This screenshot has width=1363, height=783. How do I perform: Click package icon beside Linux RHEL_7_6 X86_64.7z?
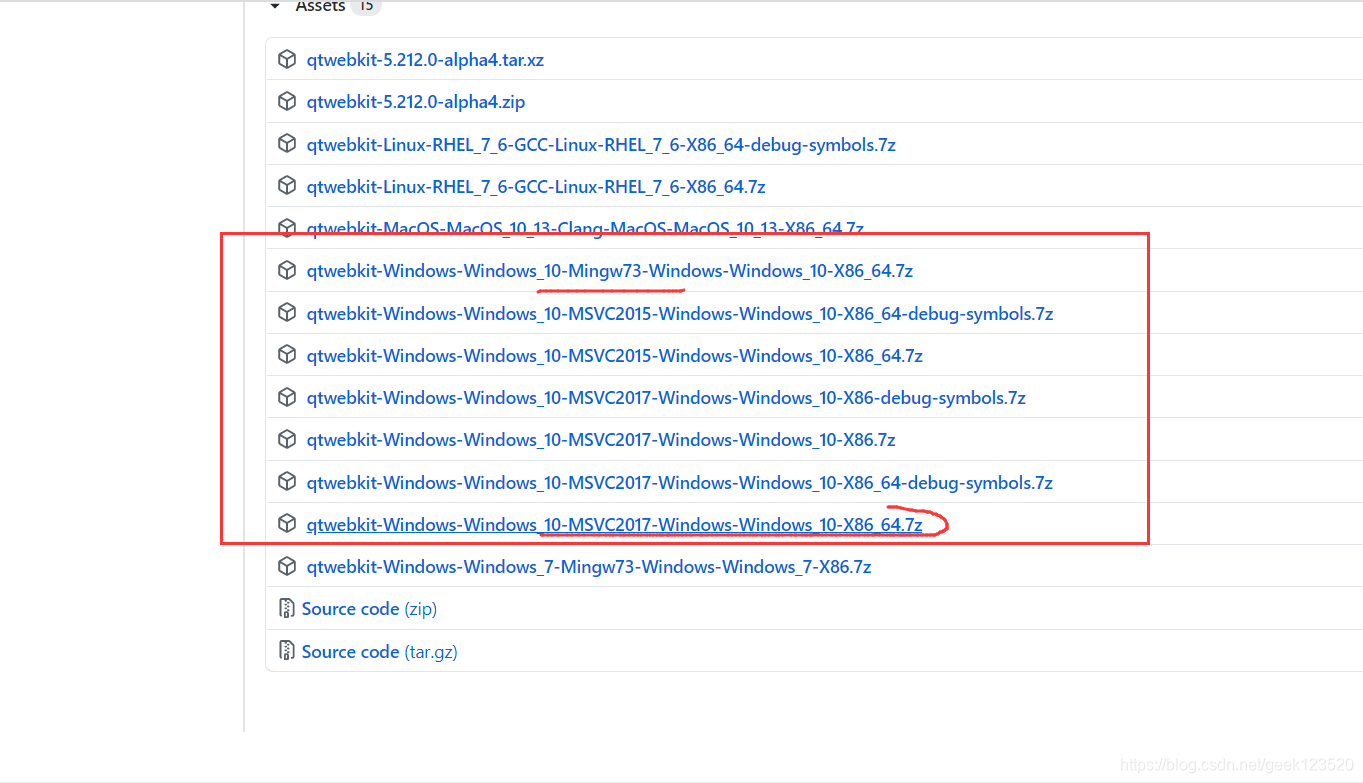[x=287, y=186]
